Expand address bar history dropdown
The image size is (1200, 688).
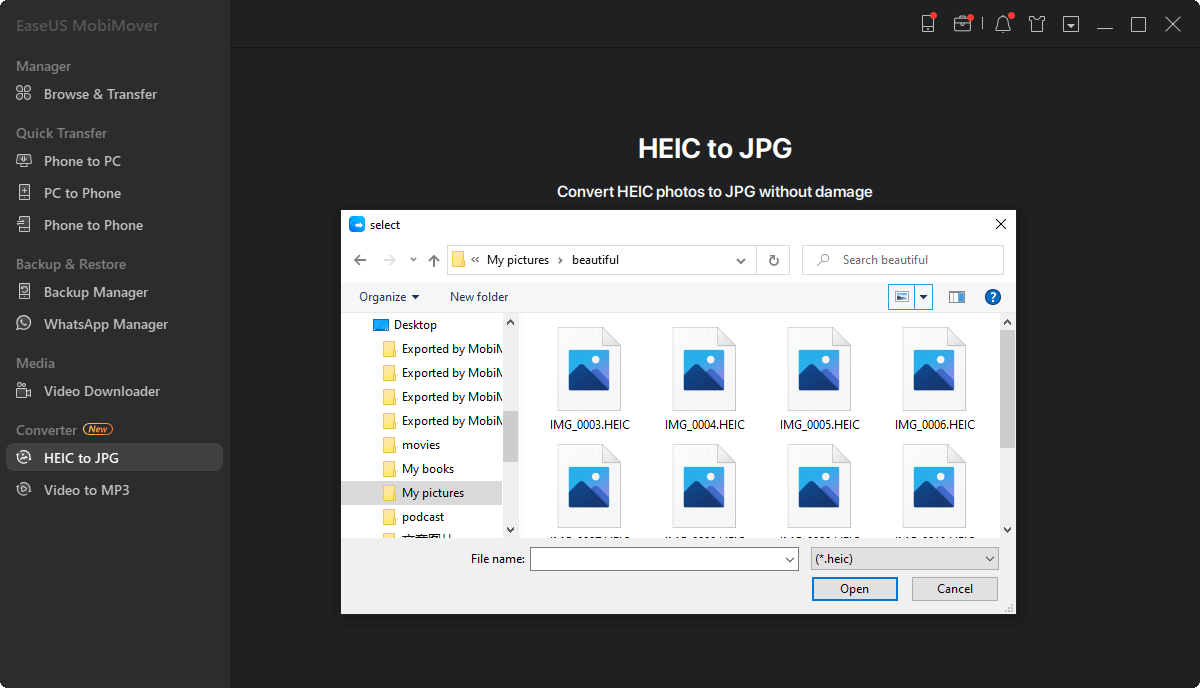click(741, 260)
